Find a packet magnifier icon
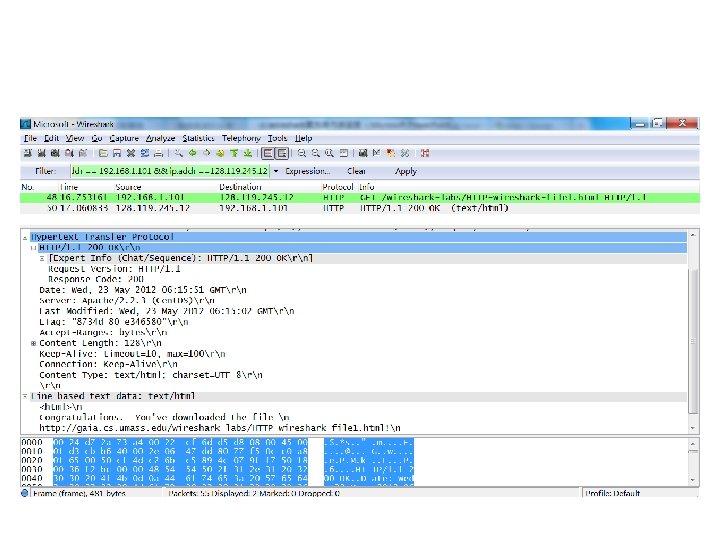The height and width of the screenshot is (540, 720). 179,153
